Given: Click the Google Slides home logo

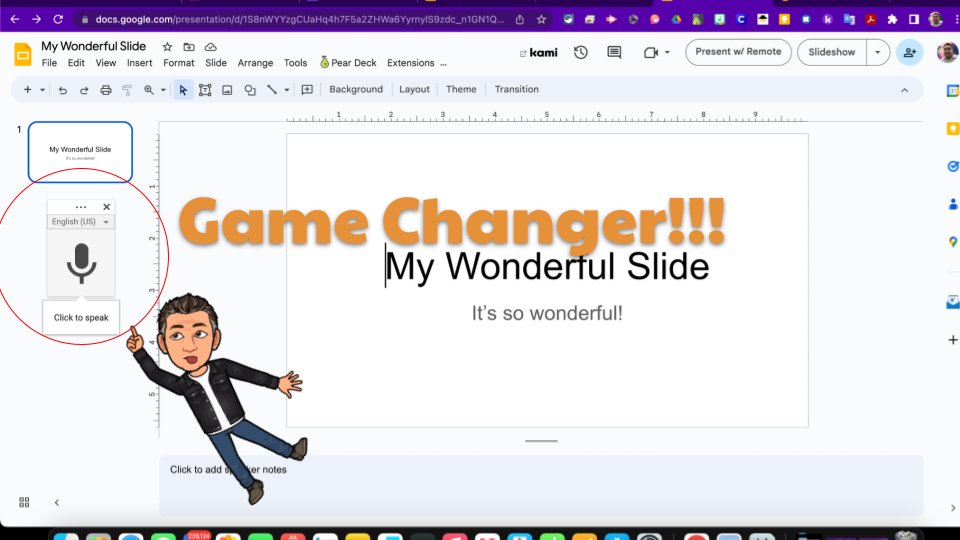Looking at the screenshot, I should (23, 54).
